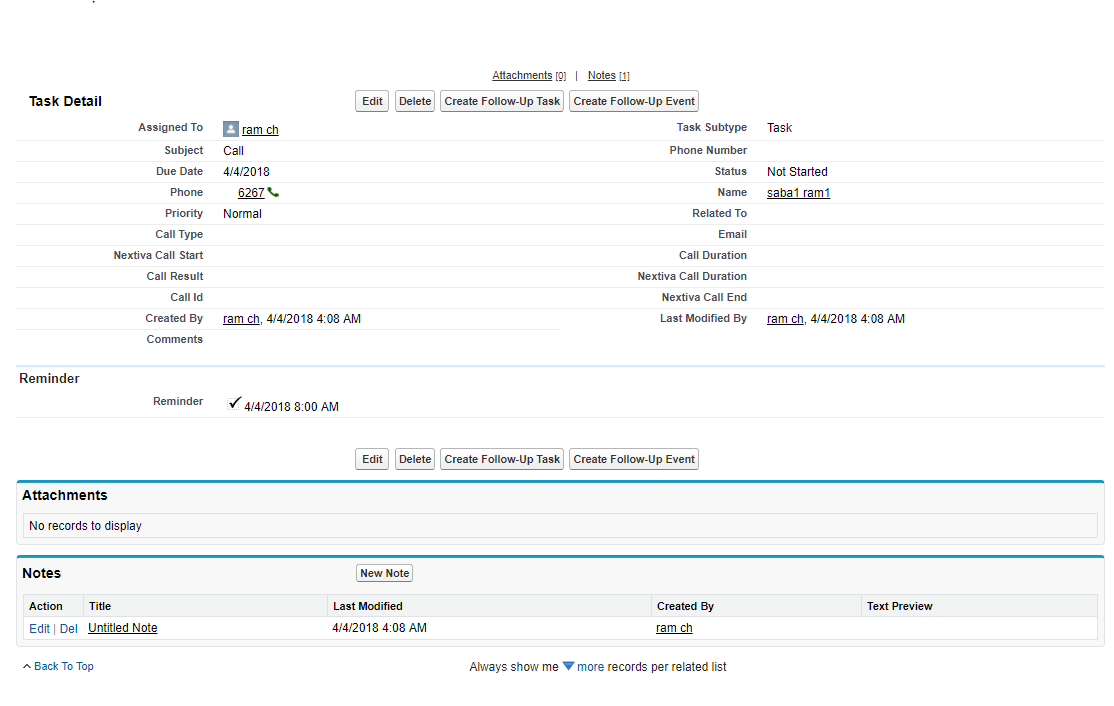Open ram ch link in Created By
The height and width of the screenshot is (706, 1114).
click(242, 319)
